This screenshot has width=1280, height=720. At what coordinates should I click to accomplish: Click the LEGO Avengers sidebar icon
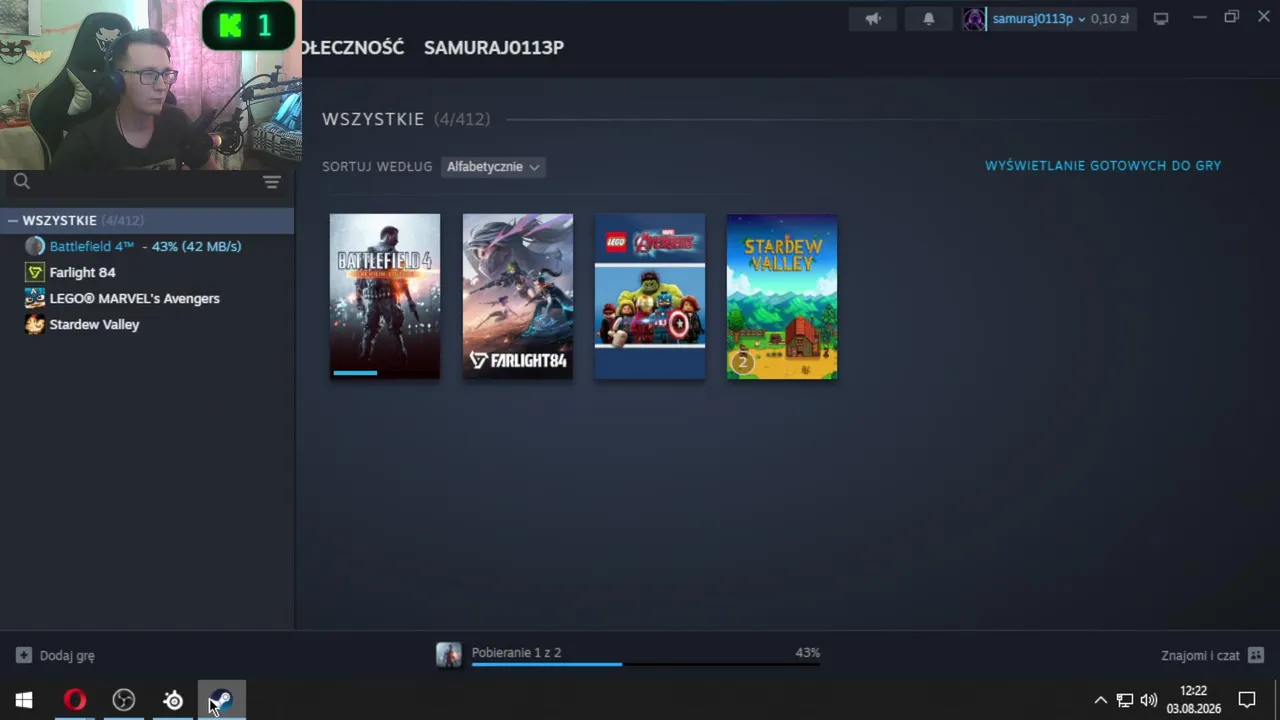coord(35,298)
